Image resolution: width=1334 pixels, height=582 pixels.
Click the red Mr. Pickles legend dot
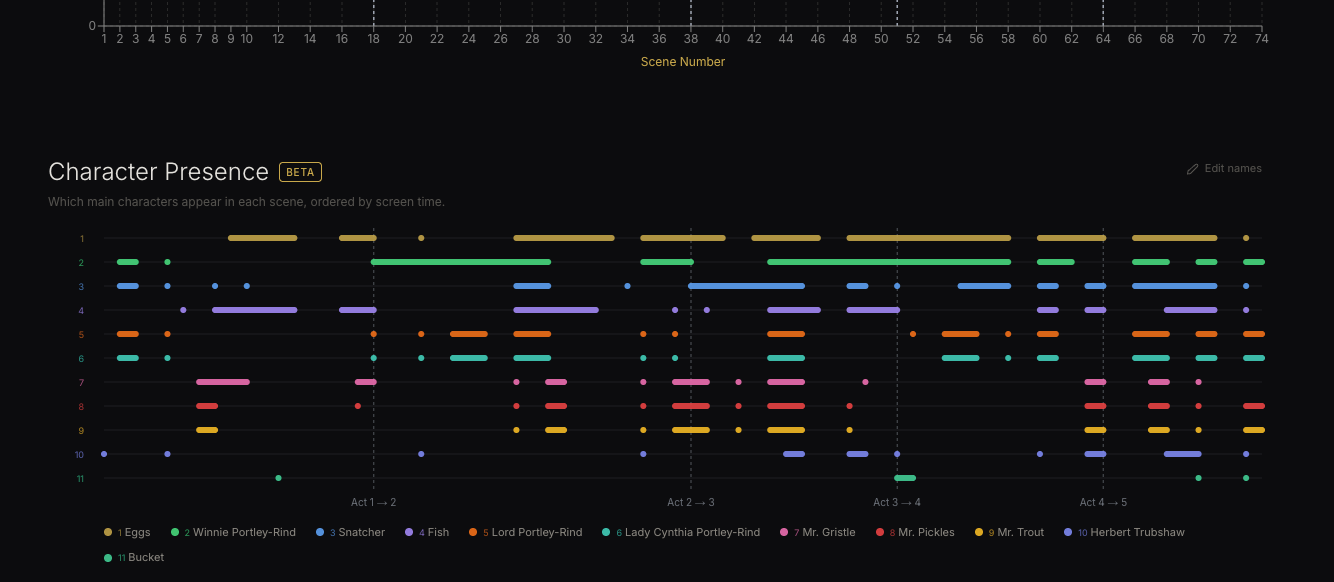(x=880, y=533)
